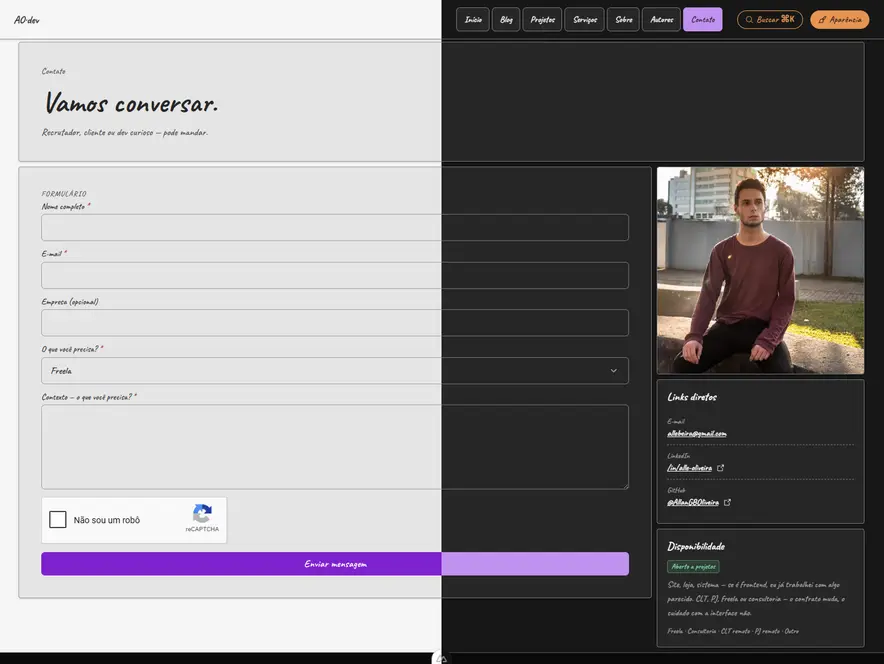This screenshot has width=884, height=664.
Task: Click external link icon next to LinkedIn
Action: click(x=721, y=468)
